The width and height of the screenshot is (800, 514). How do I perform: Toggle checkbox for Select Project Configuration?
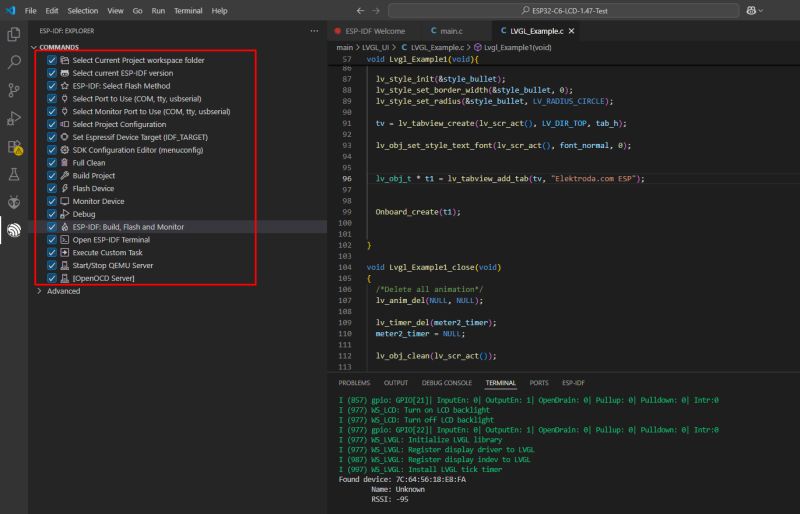coord(52,124)
